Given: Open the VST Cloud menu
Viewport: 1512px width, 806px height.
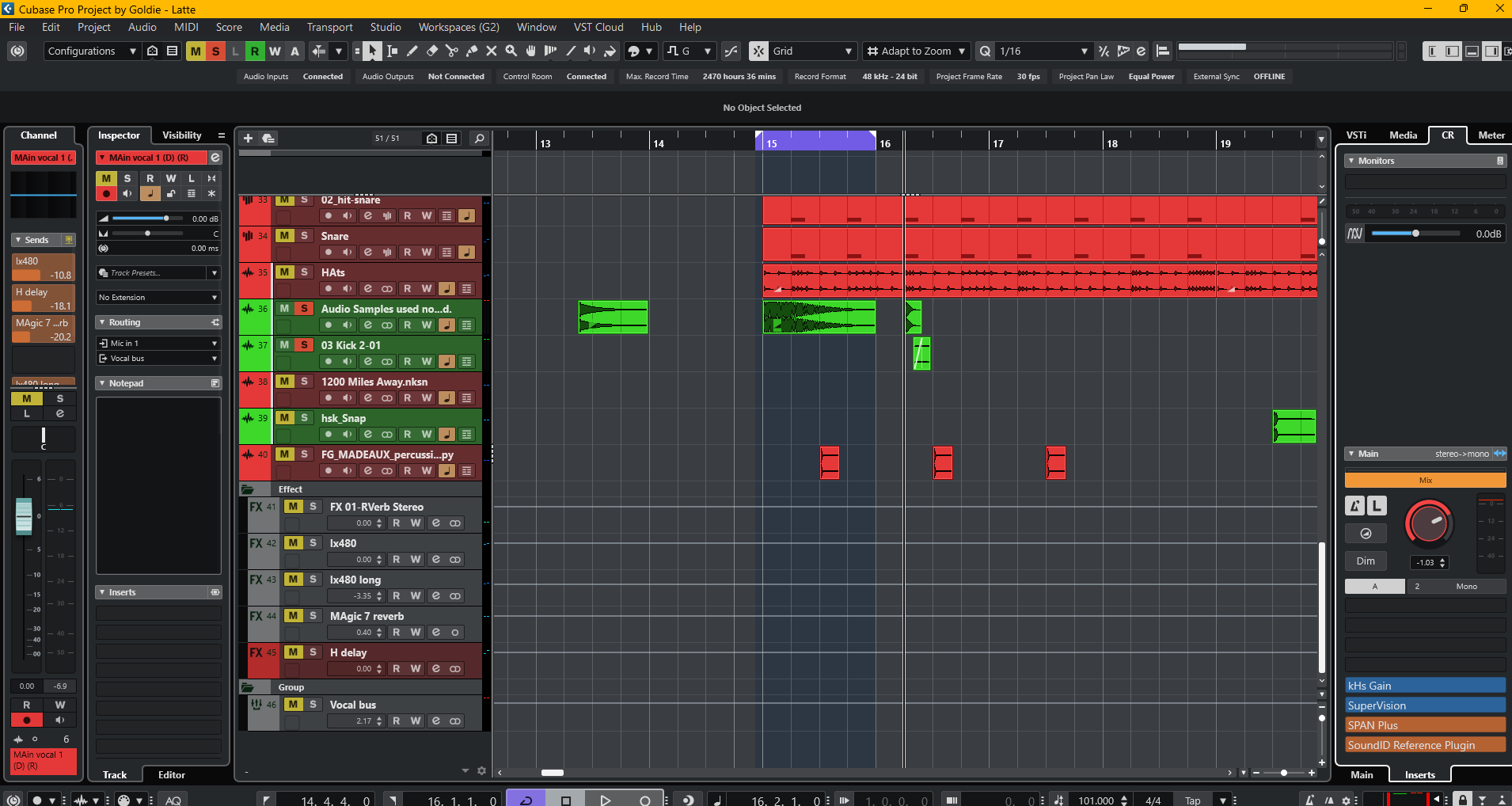Looking at the screenshot, I should [x=598, y=27].
